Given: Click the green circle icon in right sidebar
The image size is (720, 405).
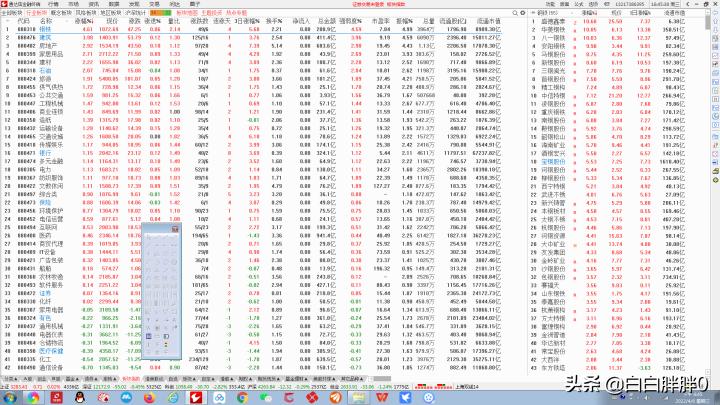Looking at the screenshot, I should point(715,180).
